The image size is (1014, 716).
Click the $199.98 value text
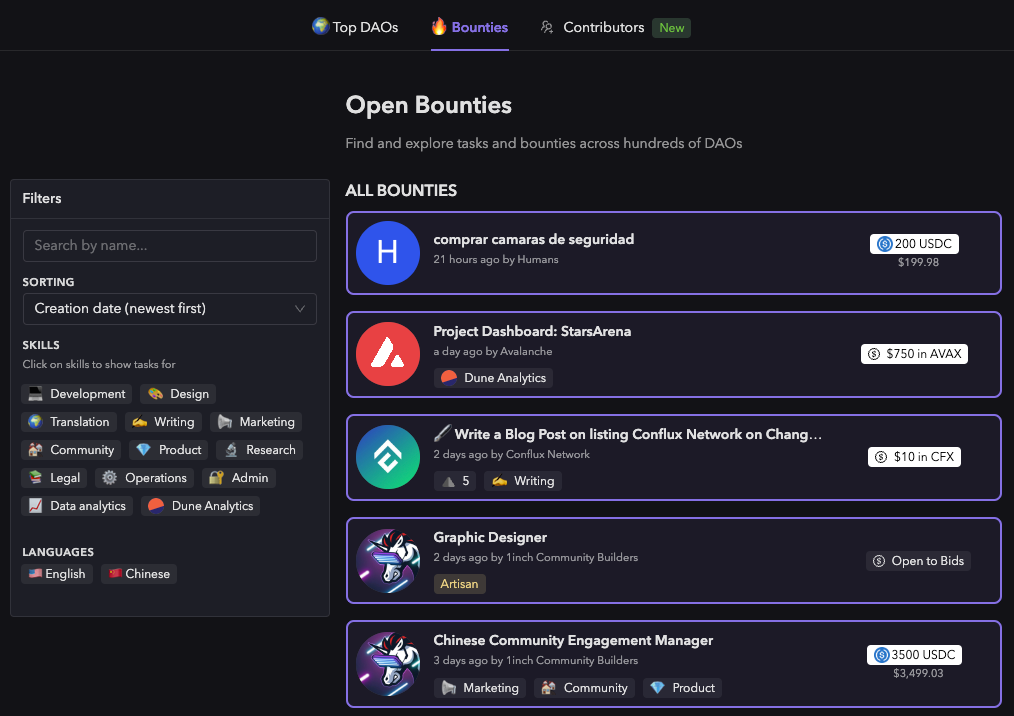click(918, 263)
